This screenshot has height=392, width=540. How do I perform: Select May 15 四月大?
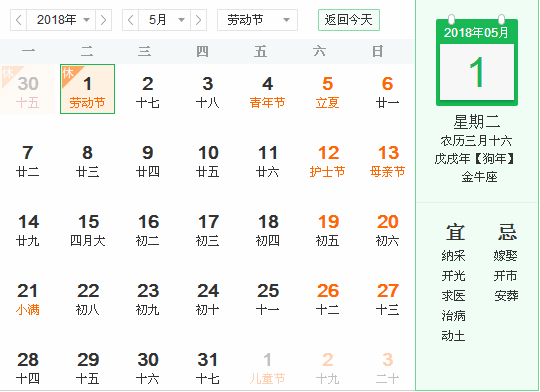[x=87, y=230]
